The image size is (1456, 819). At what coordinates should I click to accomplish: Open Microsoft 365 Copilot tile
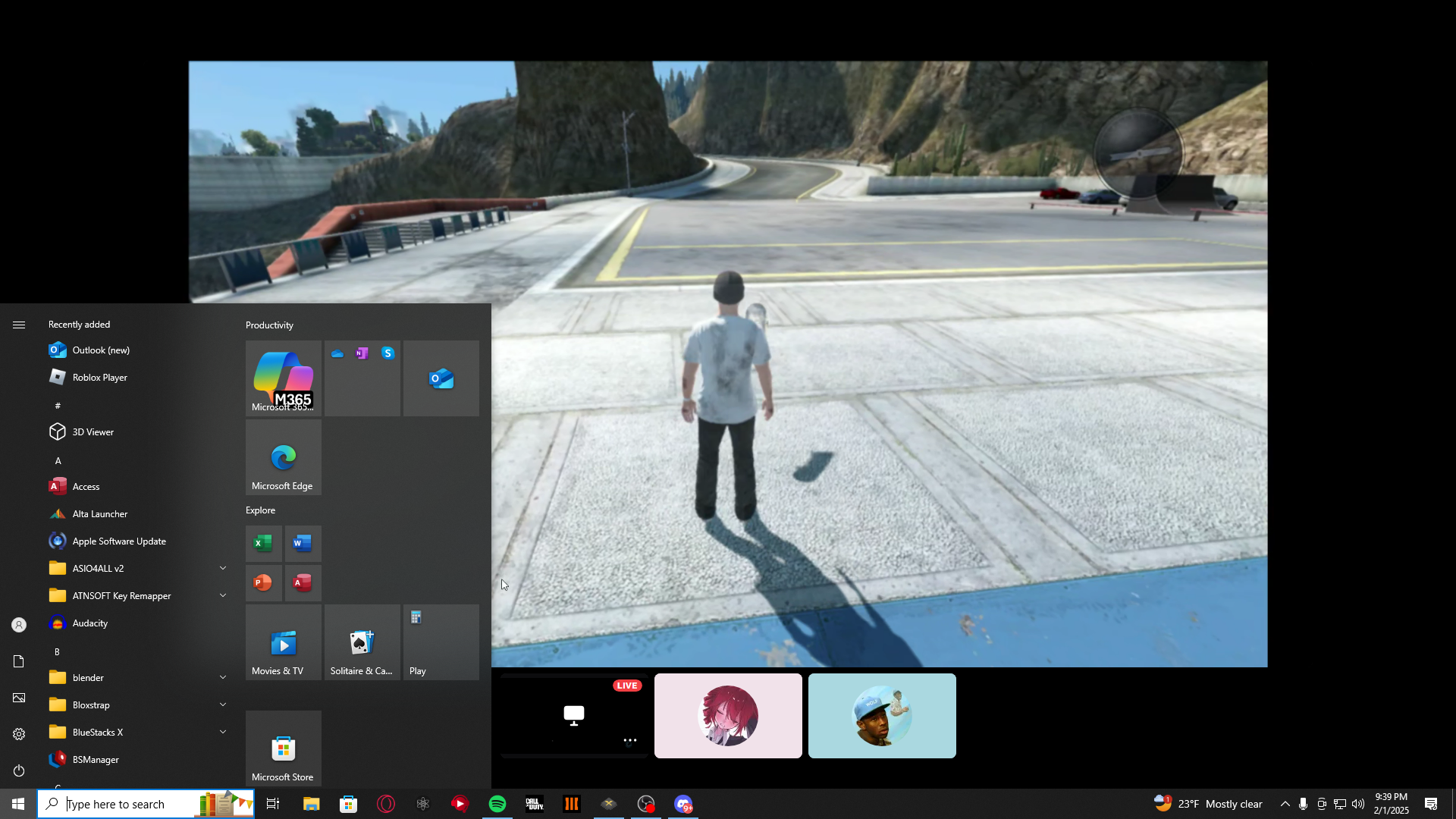tap(283, 378)
